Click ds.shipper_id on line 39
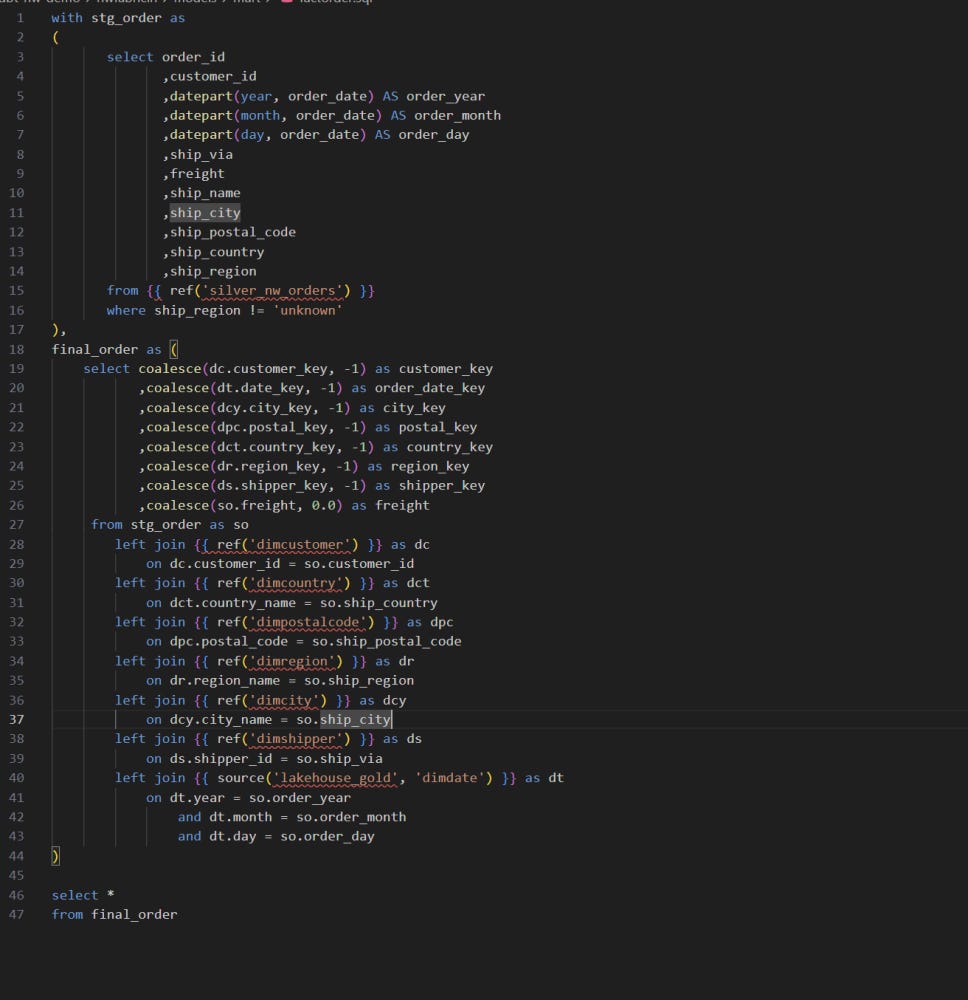This screenshot has width=968, height=1000. [221, 758]
